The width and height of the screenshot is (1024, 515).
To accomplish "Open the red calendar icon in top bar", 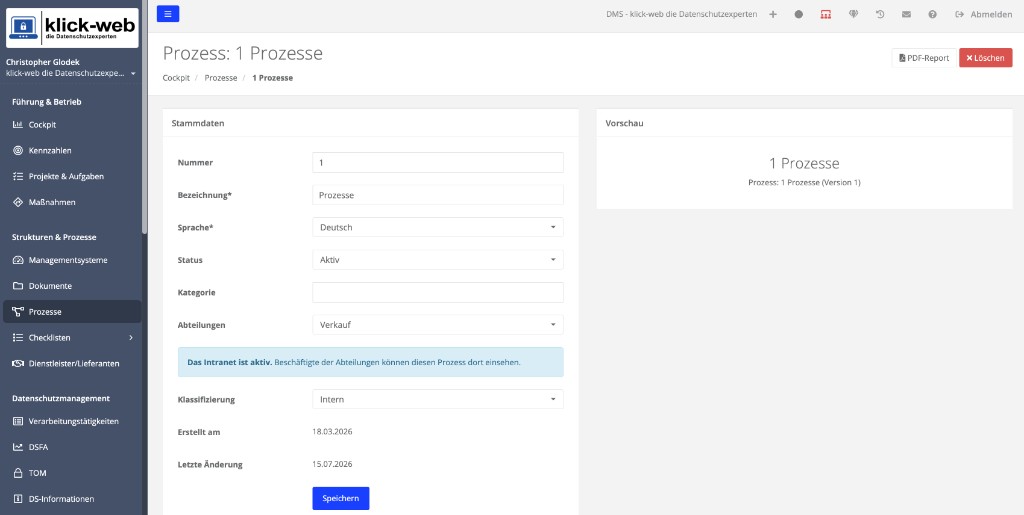I will (825, 14).
